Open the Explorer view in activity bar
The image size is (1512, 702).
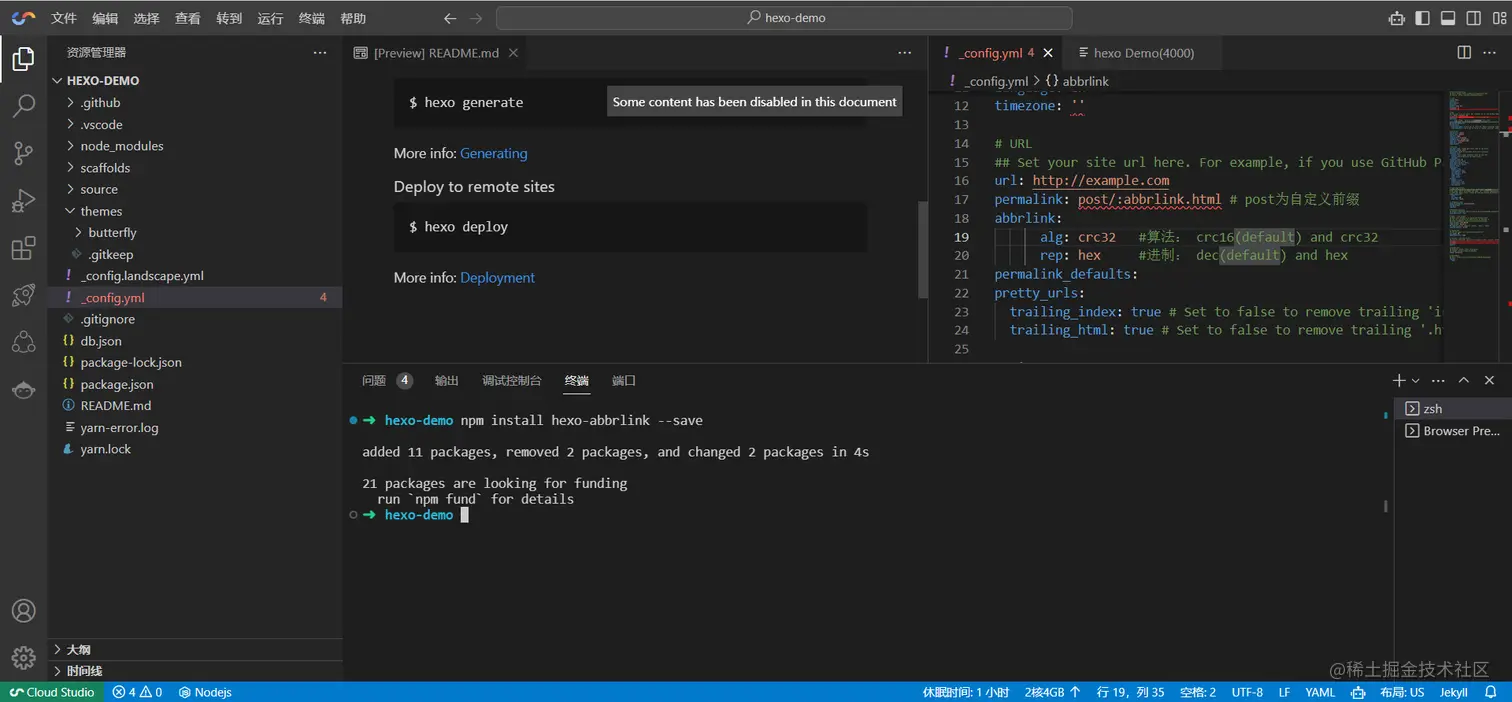(23, 58)
